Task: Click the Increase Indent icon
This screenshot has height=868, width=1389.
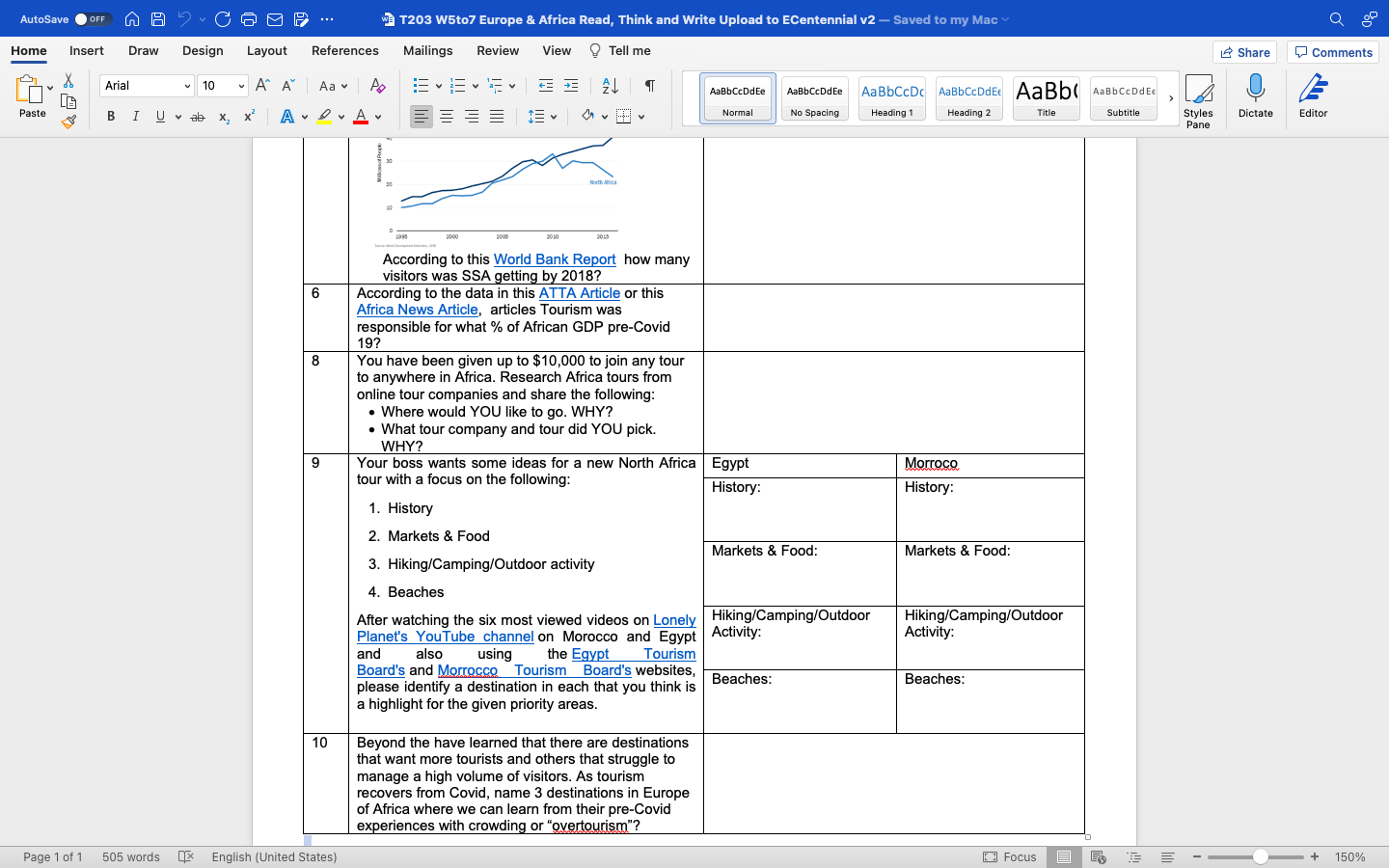Action: [571, 86]
